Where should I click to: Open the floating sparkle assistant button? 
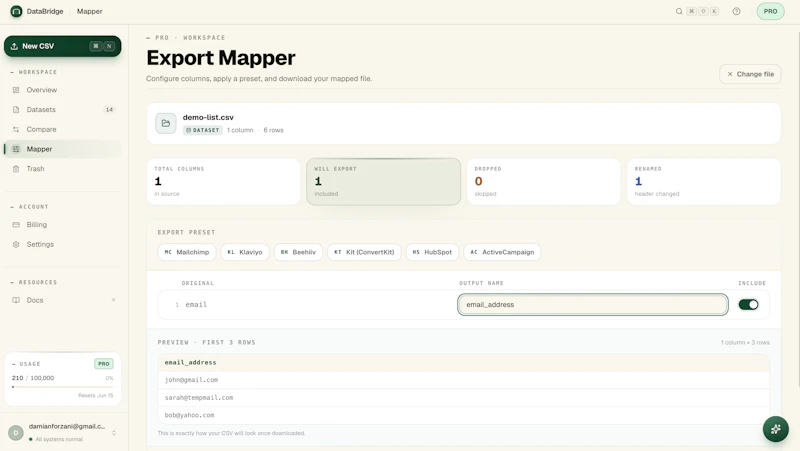(x=776, y=429)
